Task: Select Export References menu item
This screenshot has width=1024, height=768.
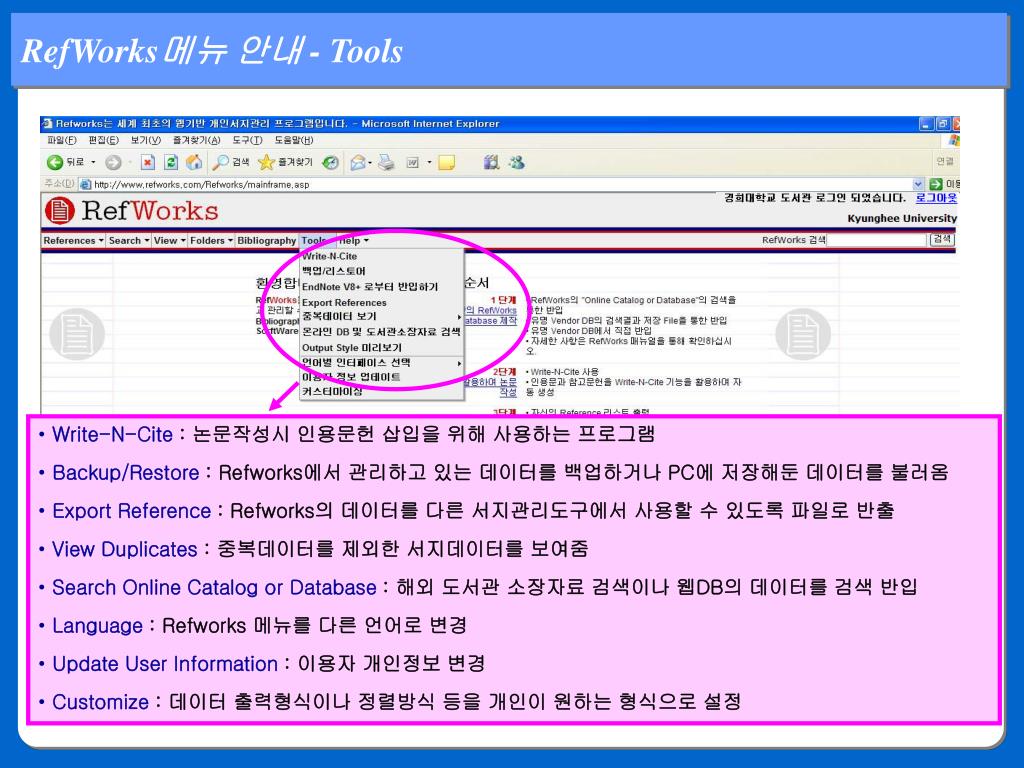Action: coord(381,302)
